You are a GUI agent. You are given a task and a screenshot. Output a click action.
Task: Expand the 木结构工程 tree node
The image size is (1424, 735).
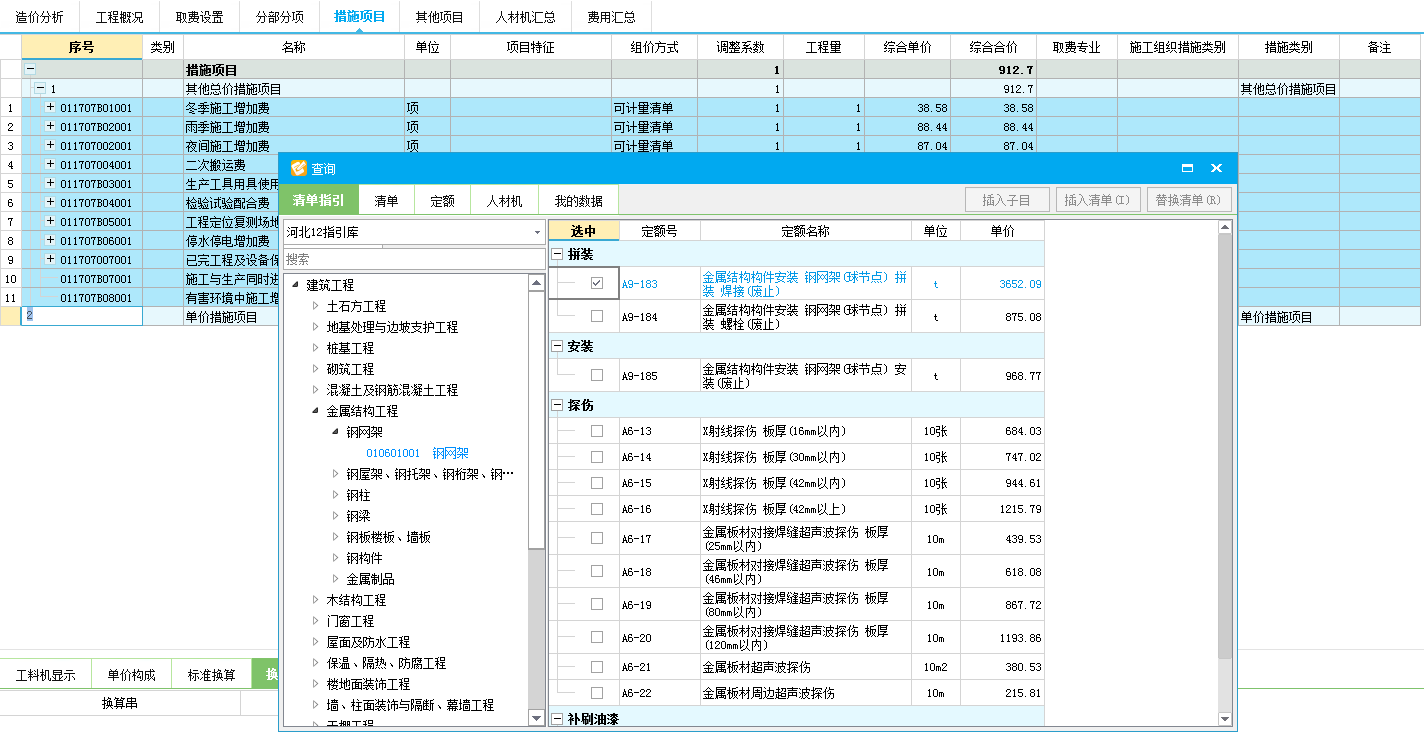click(x=316, y=600)
